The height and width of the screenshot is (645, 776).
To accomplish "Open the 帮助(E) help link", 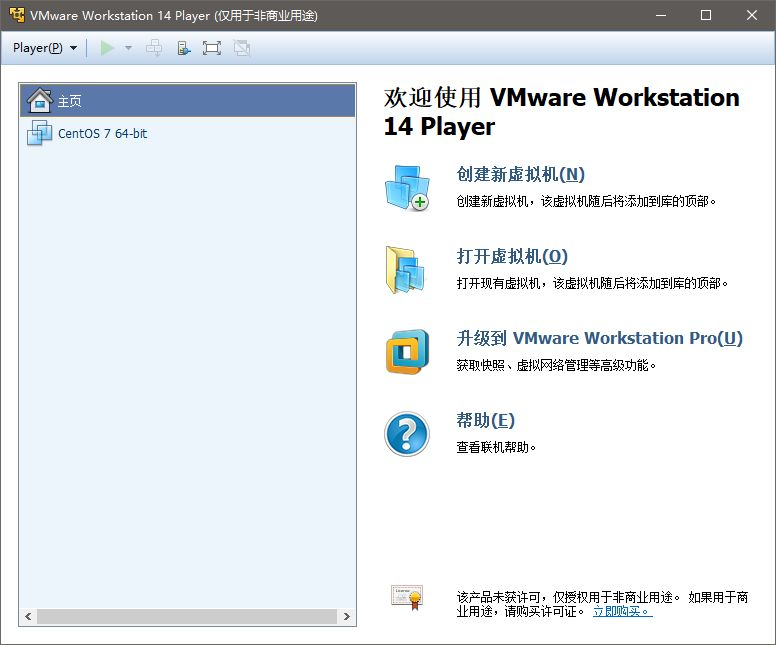I will tap(485, 420).
